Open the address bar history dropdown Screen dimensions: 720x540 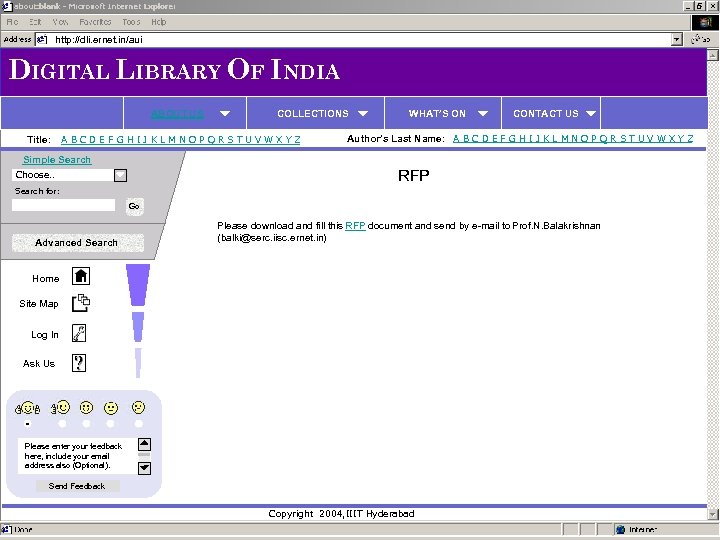[676, 39]
